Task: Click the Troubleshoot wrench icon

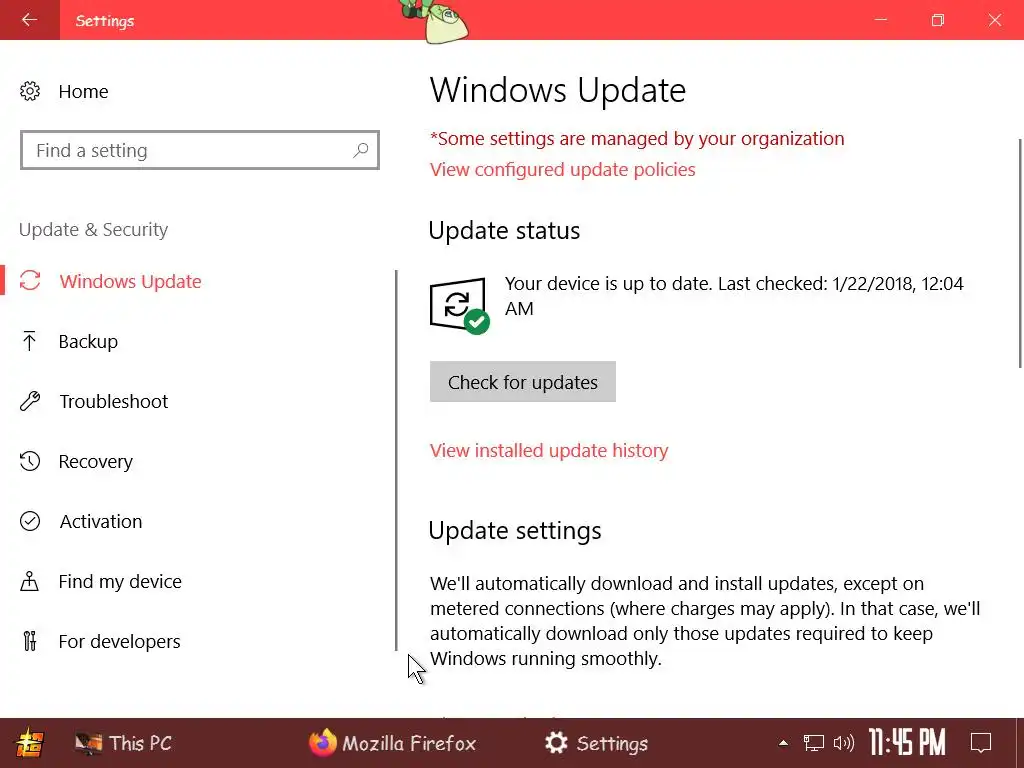Action: (30, 401)
